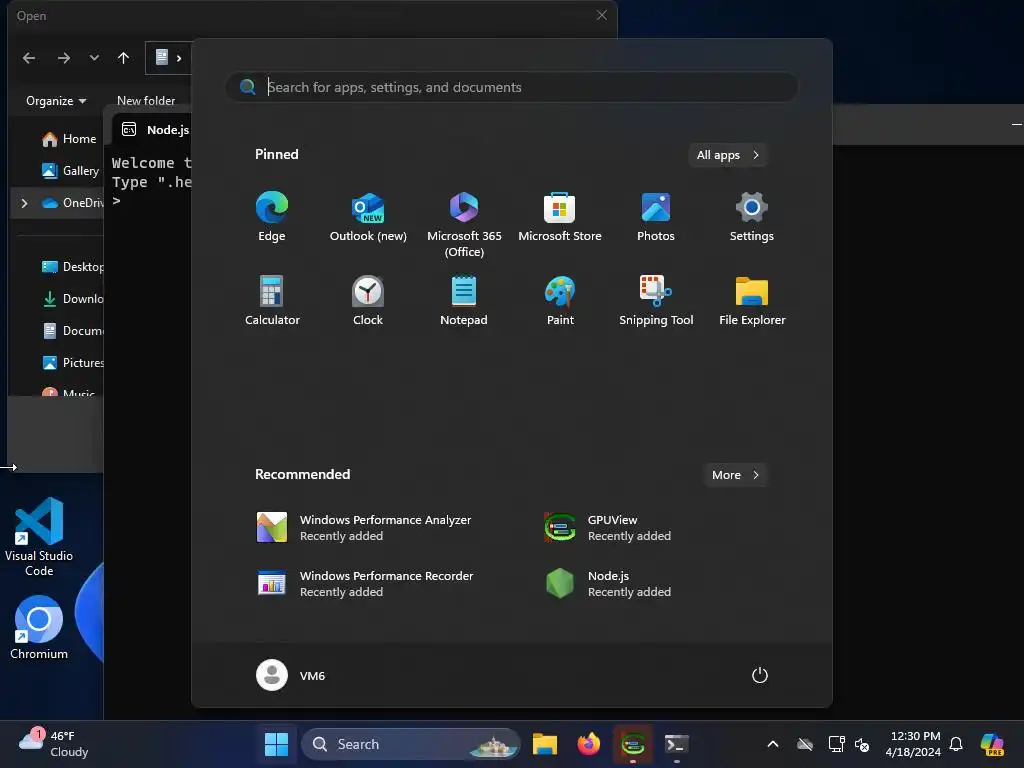Open Organize dropdown in Open dialog
Screen dimensions: 1024x768
point(56,101)
